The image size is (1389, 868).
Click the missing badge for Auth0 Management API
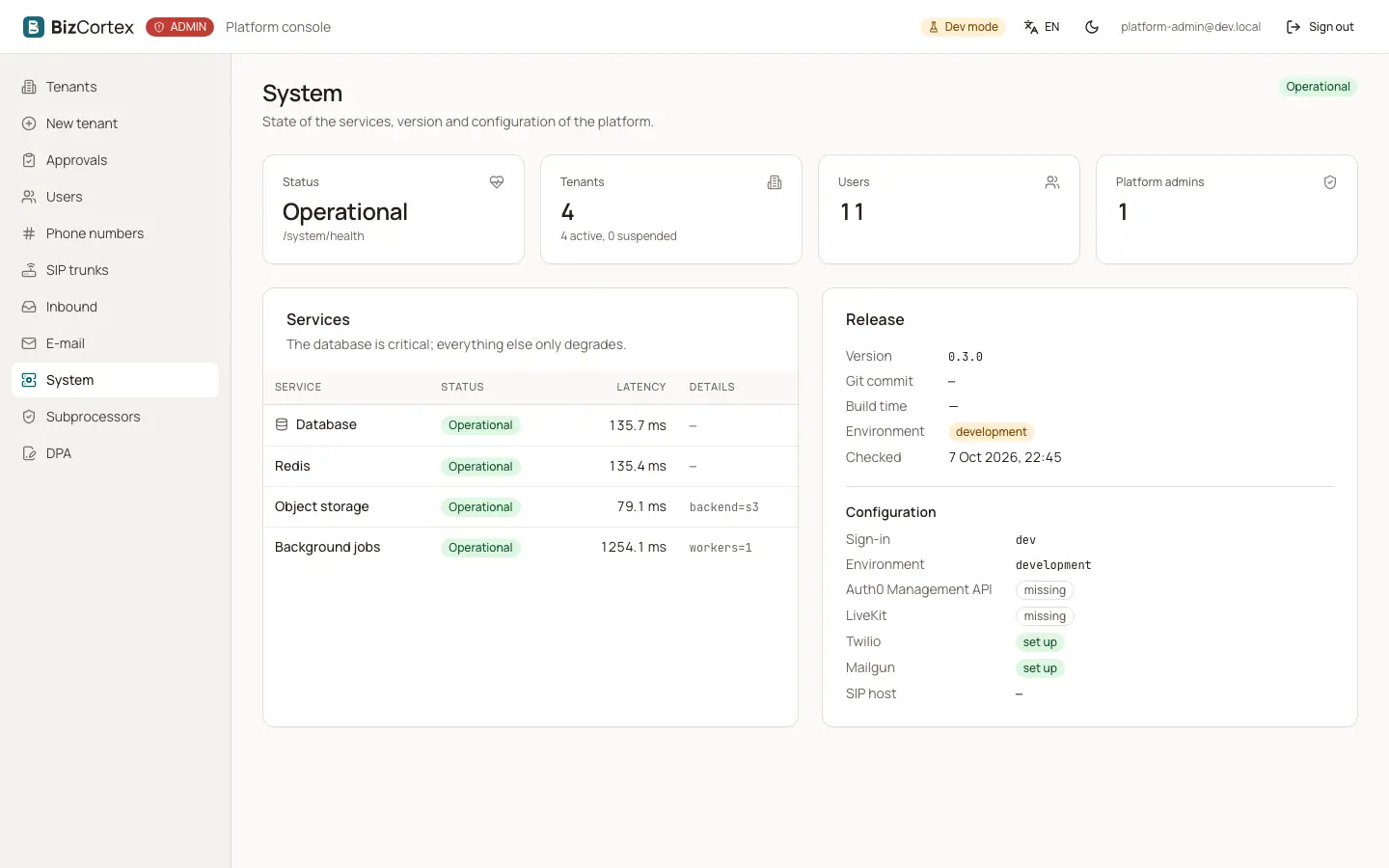pos(1045,590)
